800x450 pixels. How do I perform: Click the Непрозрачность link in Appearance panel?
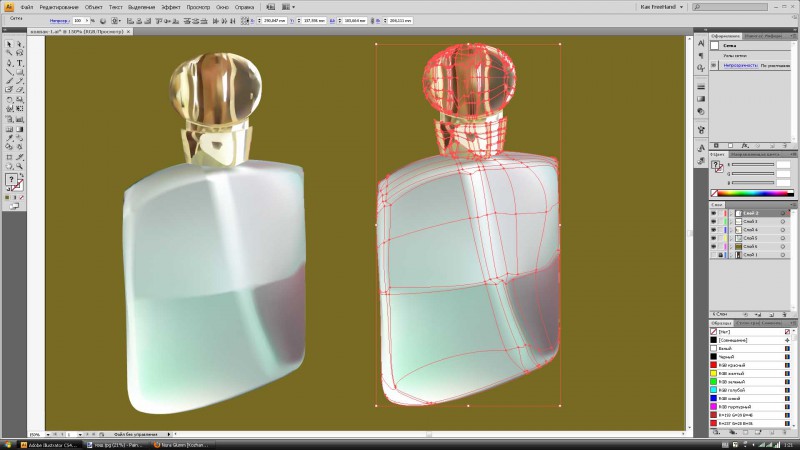pos(742,64)
